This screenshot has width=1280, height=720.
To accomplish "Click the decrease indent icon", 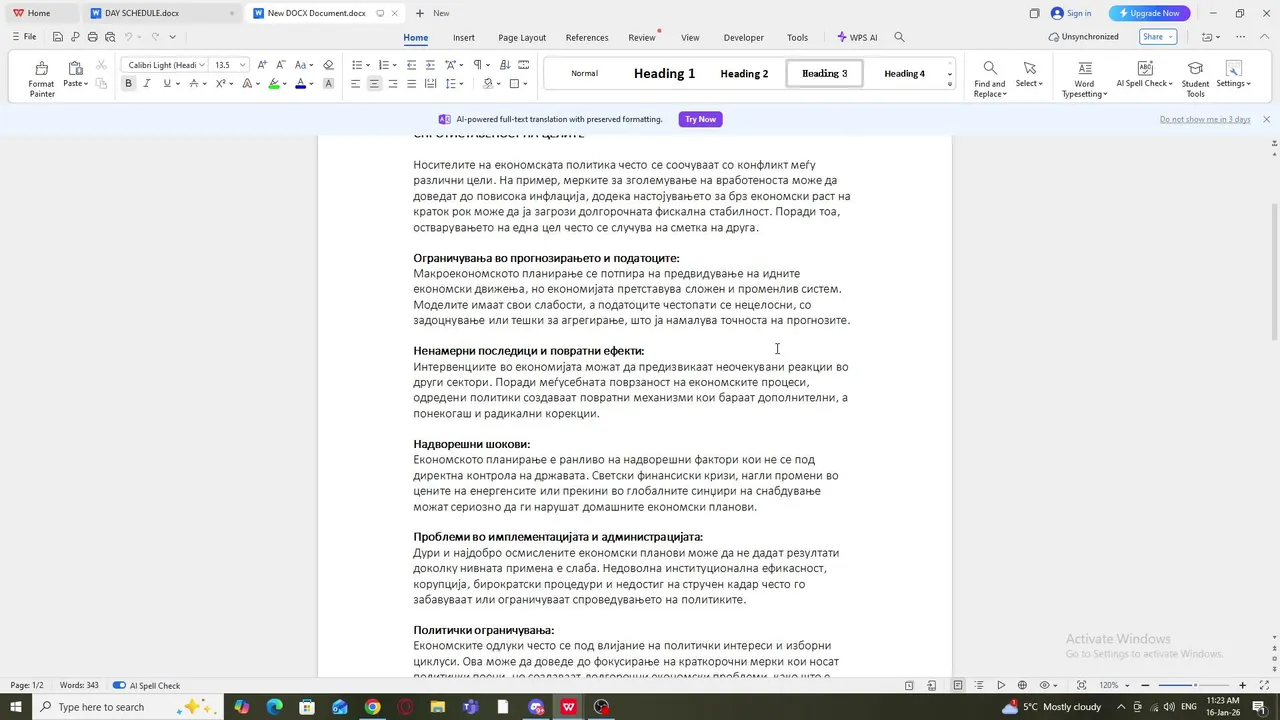I will click(412, 65).
